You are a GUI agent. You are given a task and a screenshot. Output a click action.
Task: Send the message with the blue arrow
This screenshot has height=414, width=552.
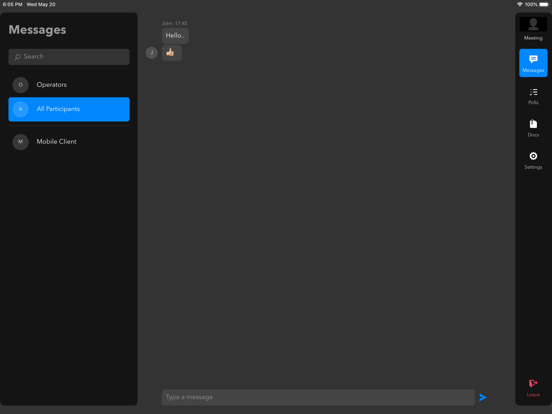point(483,397)
